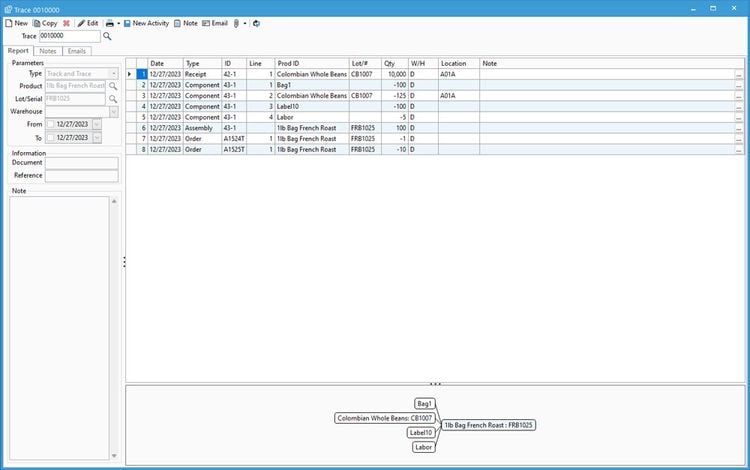Open note ellipsis for row 8 Order A1525T
Image resolution: width=750 pixels, height=470 pixels.
(x=739, y=150)
